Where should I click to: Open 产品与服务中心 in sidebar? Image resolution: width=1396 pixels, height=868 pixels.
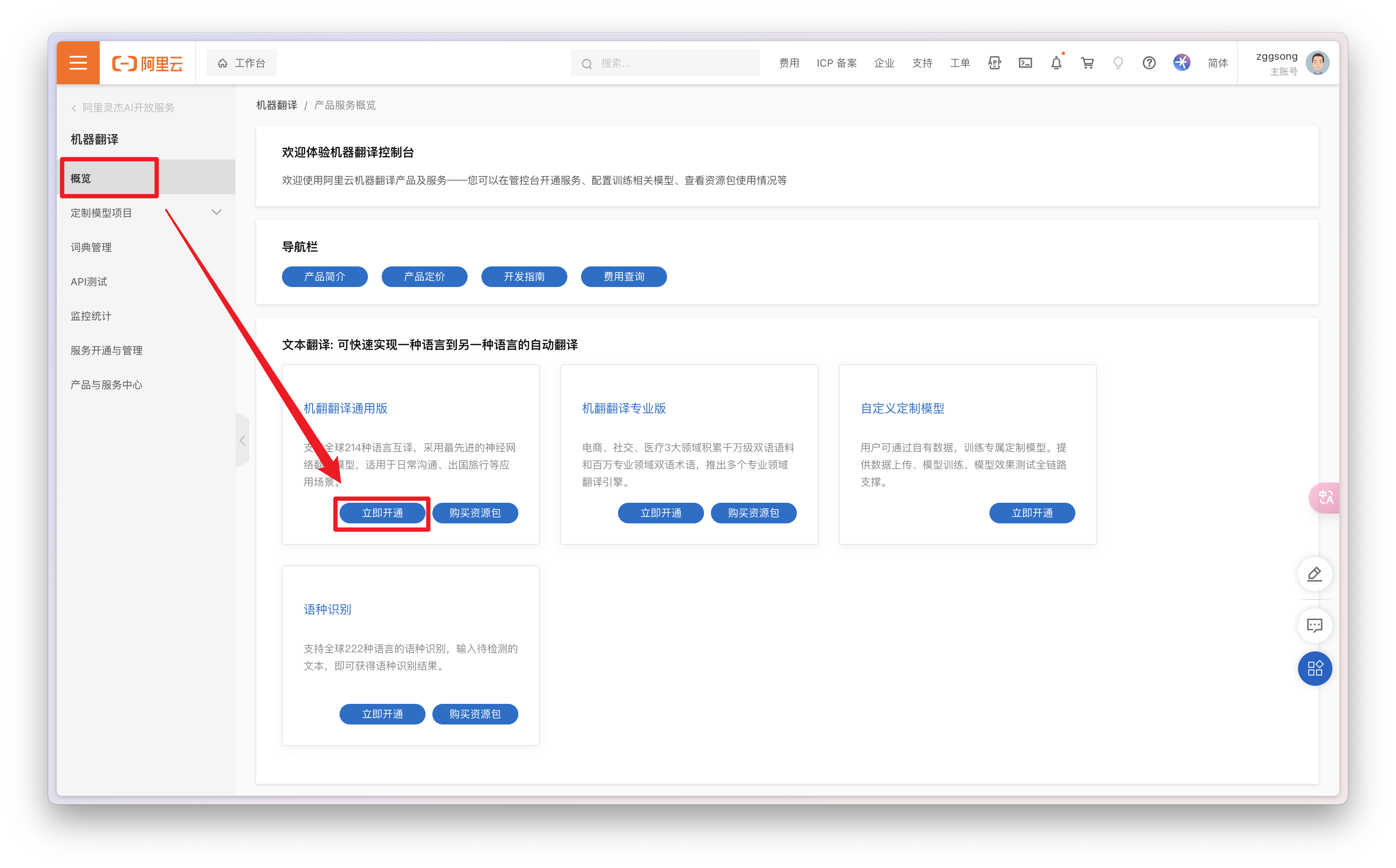coord(106,385)
